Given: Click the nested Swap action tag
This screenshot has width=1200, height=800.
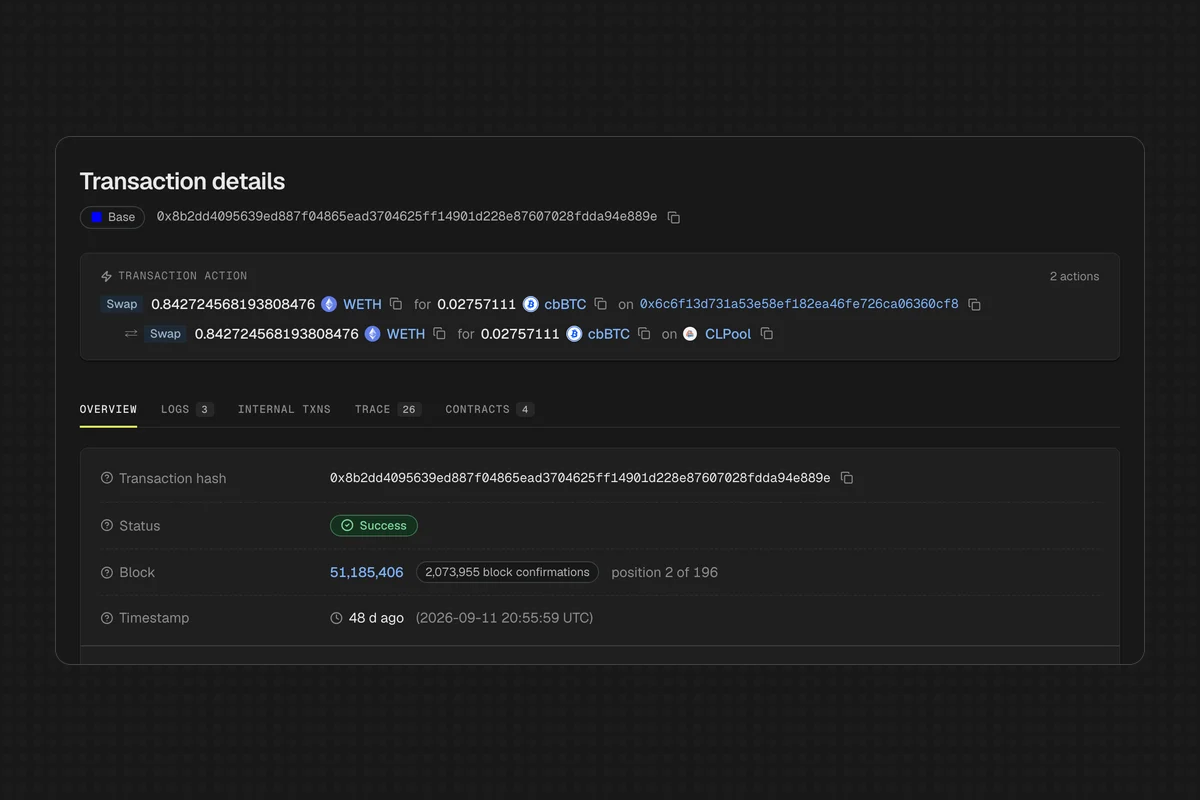Looking at the screenshot, I should pos(166,334).
